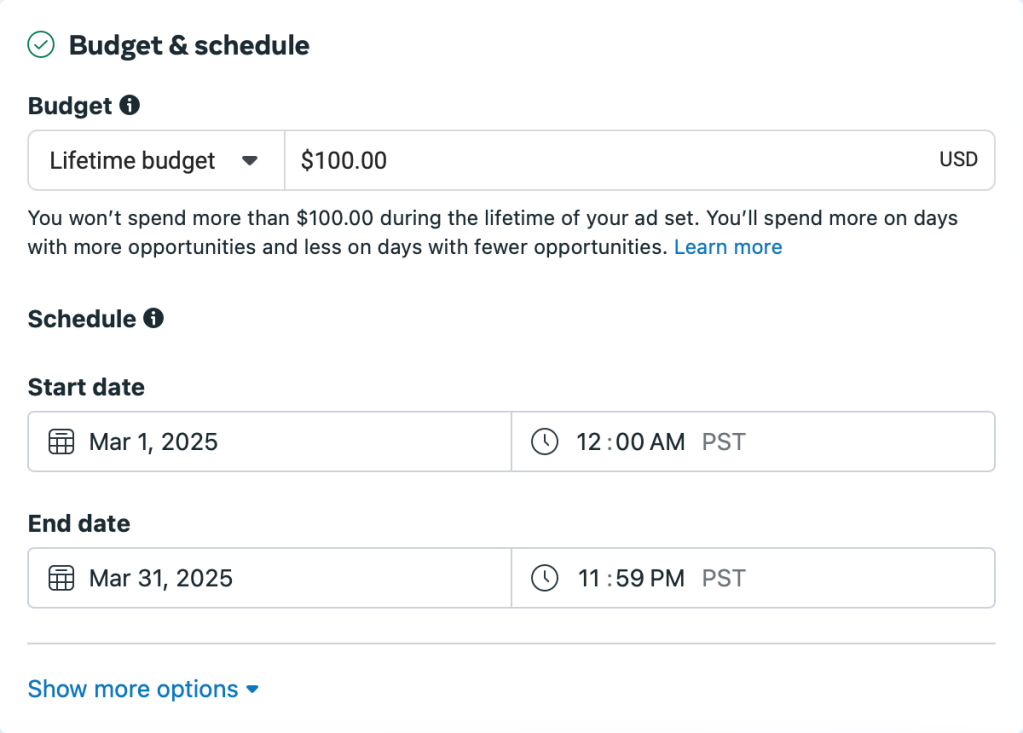Click the USD currency label
The height and width of the screenshot is (733, 1023).
click(958, 160)
